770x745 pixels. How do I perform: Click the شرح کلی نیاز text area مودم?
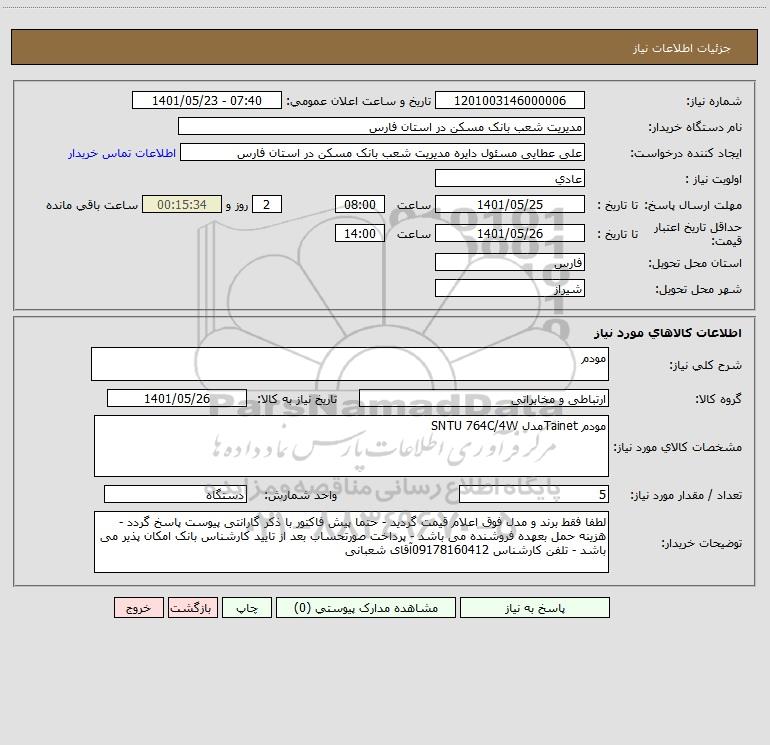click(350, 364)
